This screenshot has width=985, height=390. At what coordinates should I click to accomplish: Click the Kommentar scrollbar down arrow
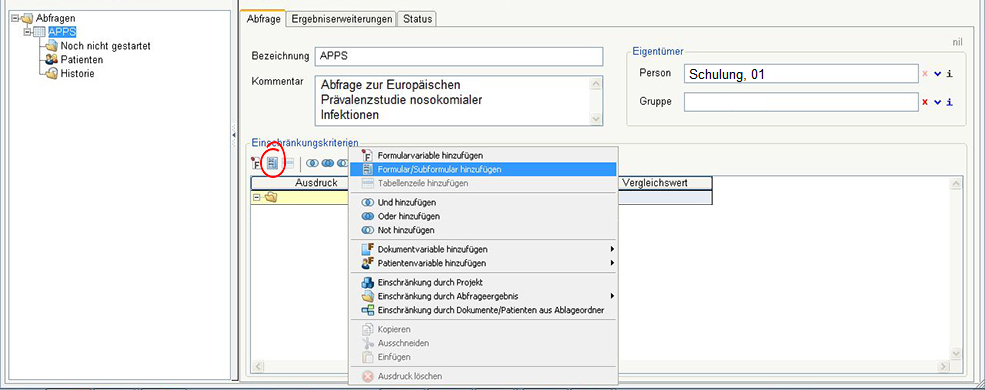596,119
